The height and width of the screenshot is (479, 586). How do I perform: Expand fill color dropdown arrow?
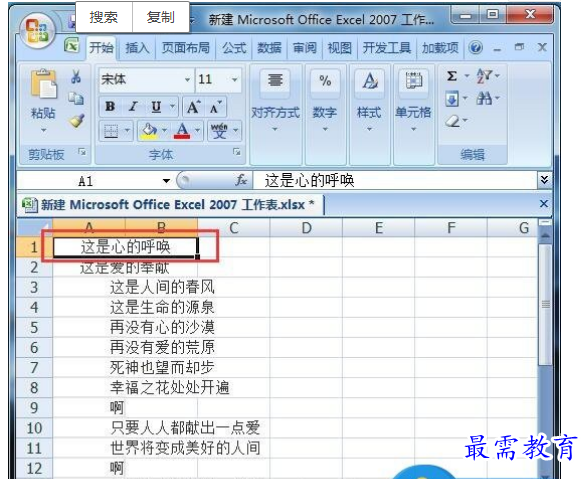[x=164, y=131]
